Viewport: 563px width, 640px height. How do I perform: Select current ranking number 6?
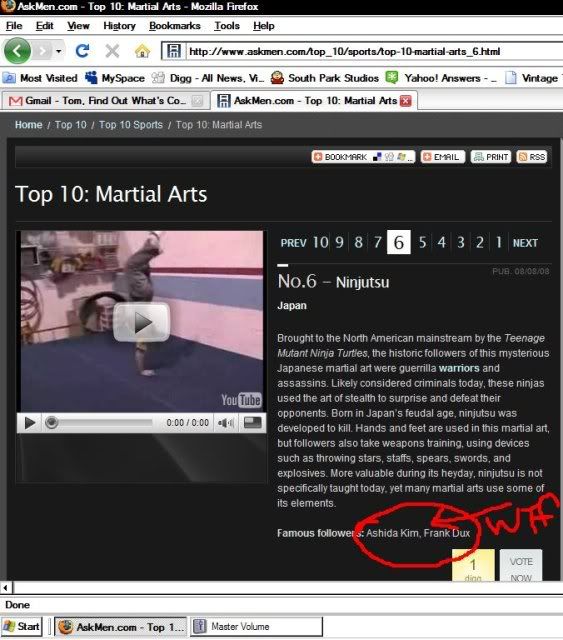pos(399,242)
